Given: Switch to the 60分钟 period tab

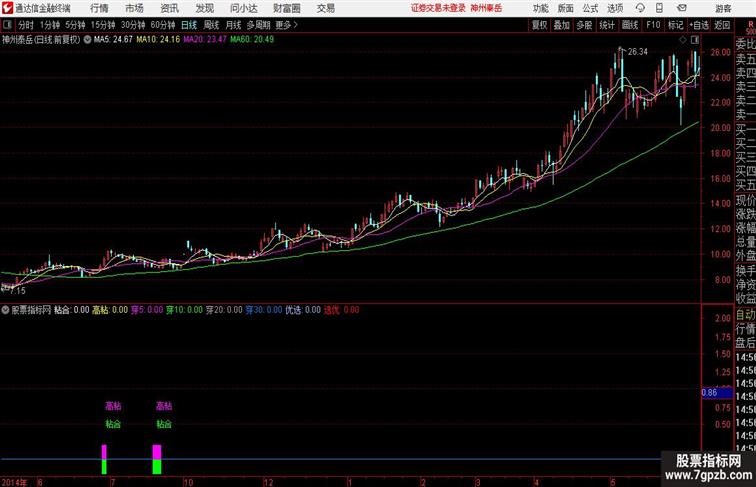Looking at the screenshot, I should coord(162,25).
